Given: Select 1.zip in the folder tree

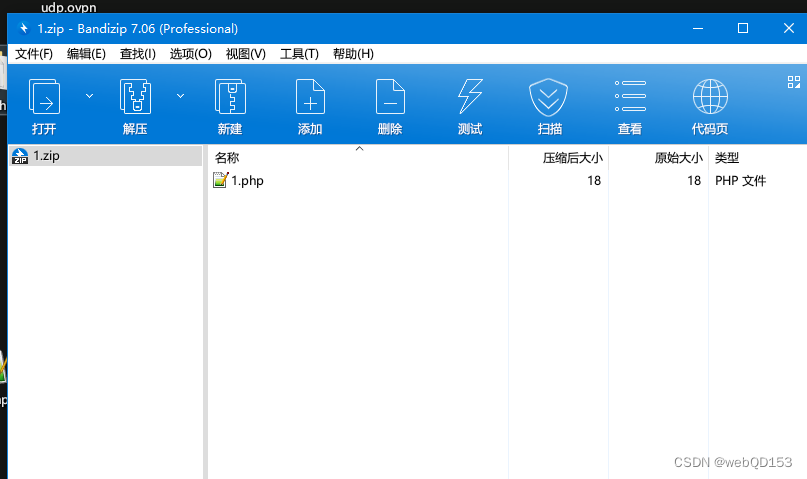Looking at the screenshot, I should pos(106,156).
